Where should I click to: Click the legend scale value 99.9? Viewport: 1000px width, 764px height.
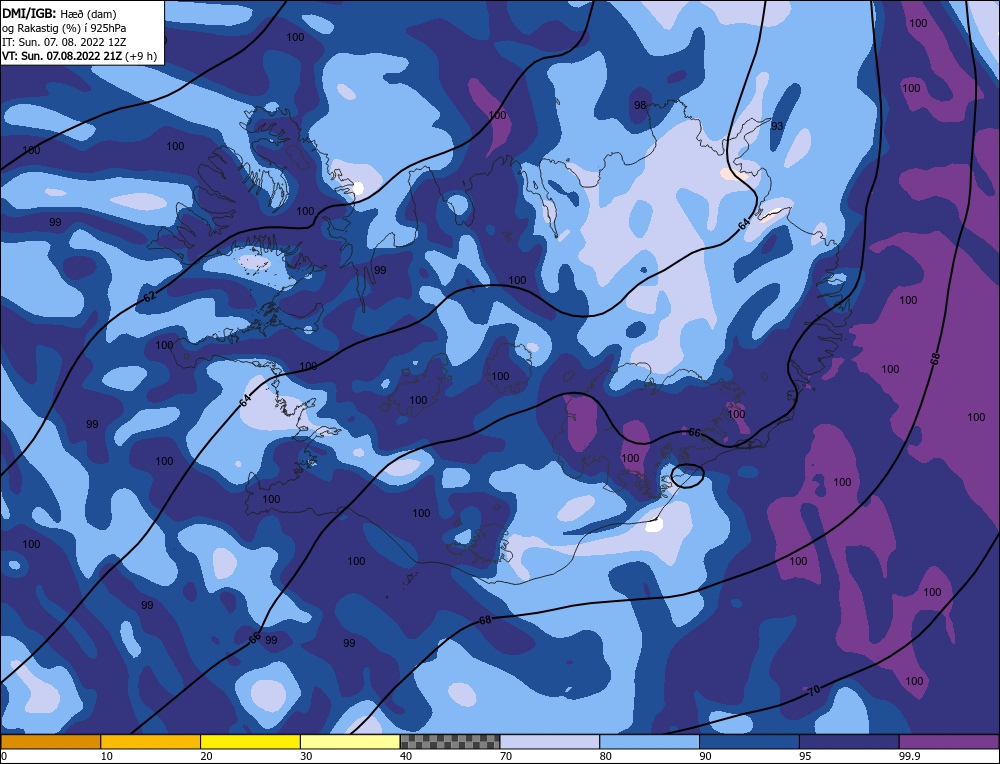pyautogui.click(x=909, y=757)
